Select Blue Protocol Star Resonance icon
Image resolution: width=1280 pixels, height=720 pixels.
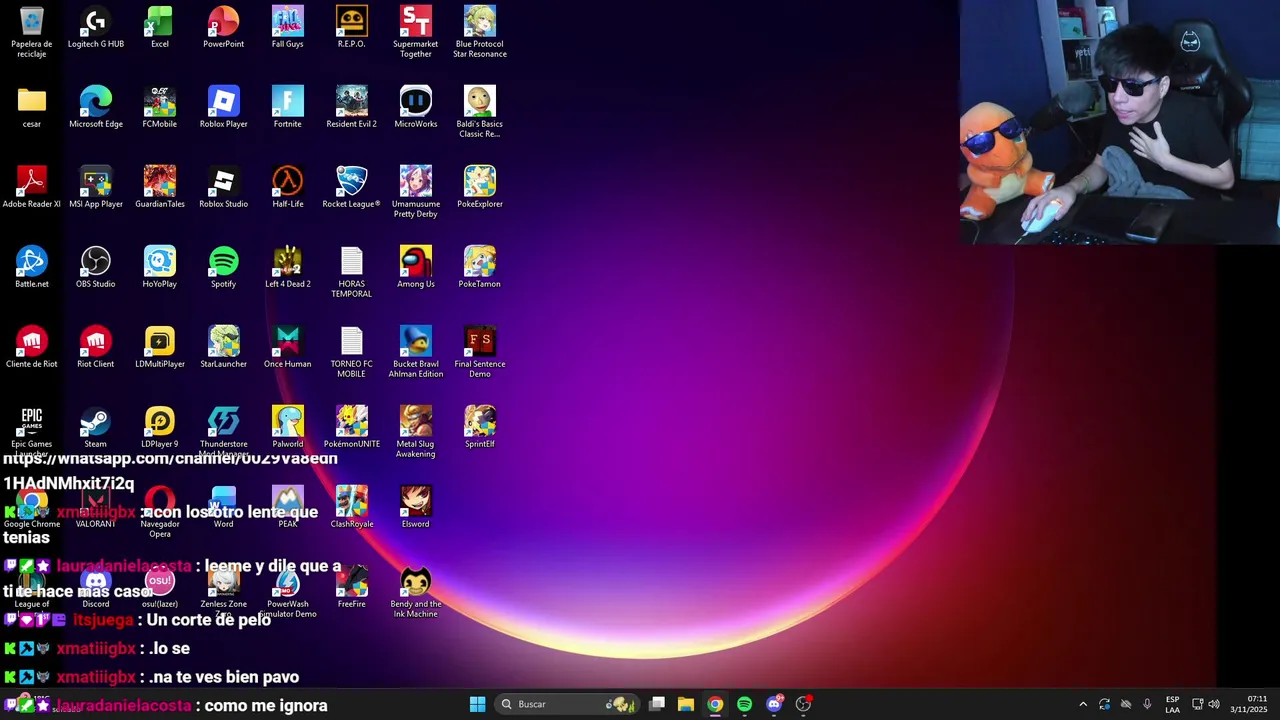point(480,32)
